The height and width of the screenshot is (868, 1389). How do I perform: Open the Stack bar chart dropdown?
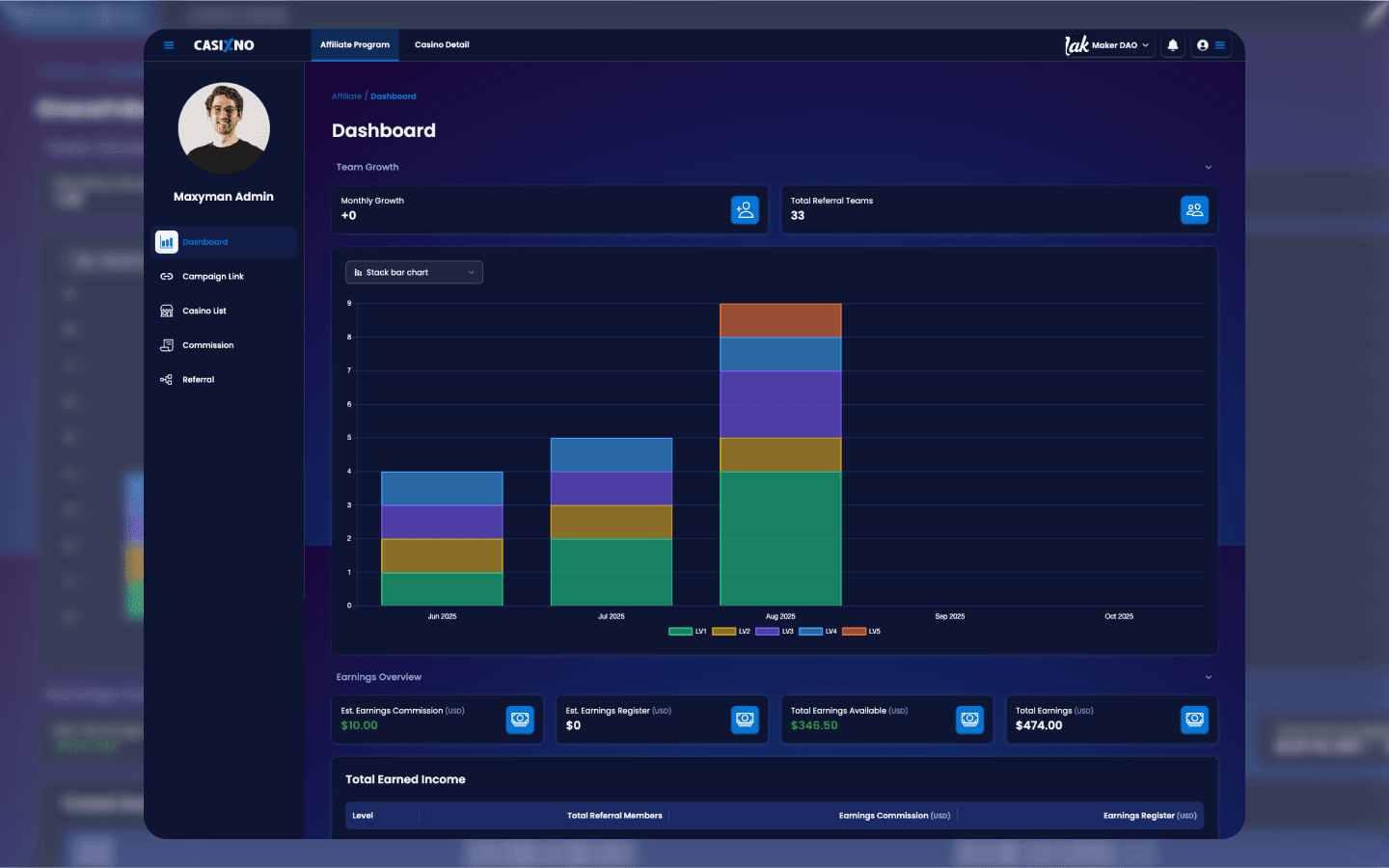pyautogui.click(x=414, y=272)
